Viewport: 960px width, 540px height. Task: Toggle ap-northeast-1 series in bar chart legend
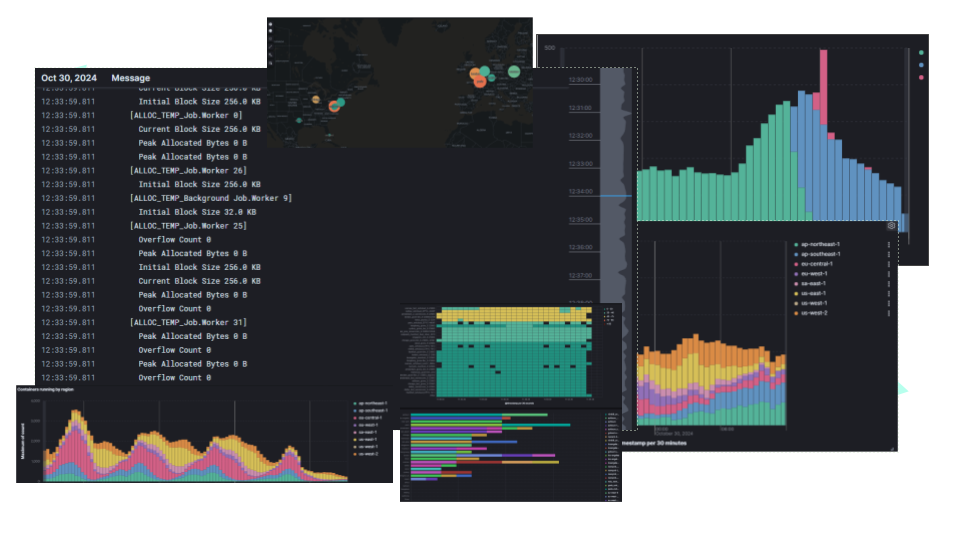click(x=820, y=244)
